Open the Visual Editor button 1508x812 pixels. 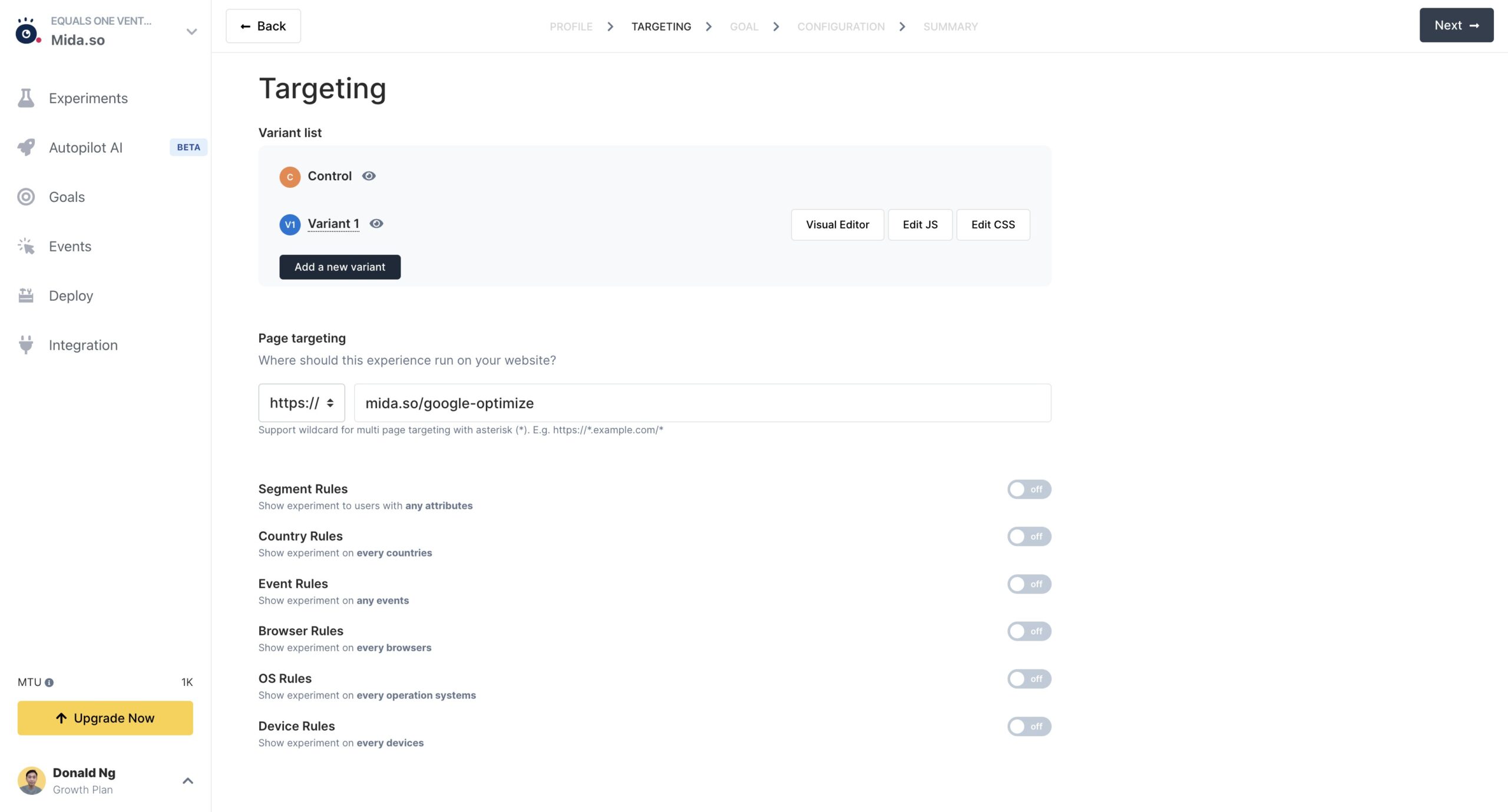(x=837, y=224)
